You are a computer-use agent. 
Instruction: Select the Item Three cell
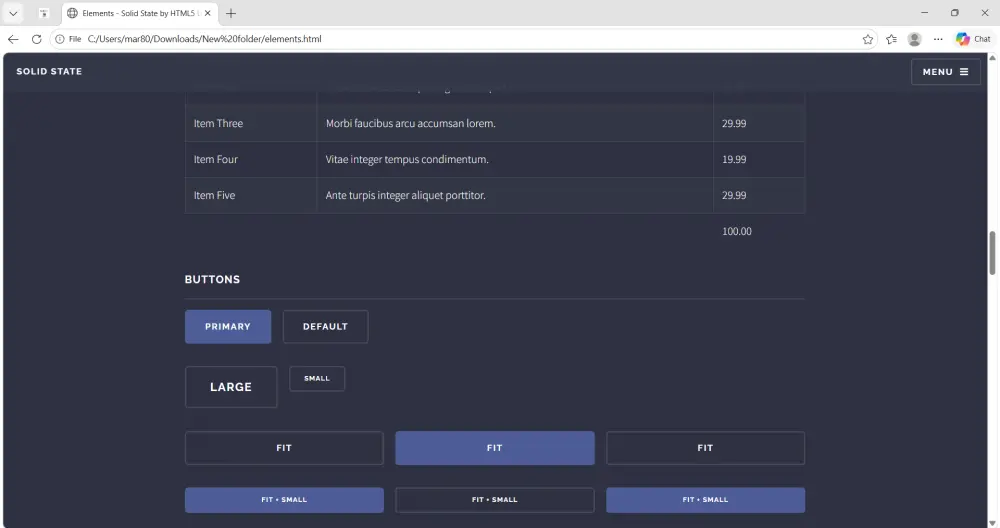pos(251,124)
